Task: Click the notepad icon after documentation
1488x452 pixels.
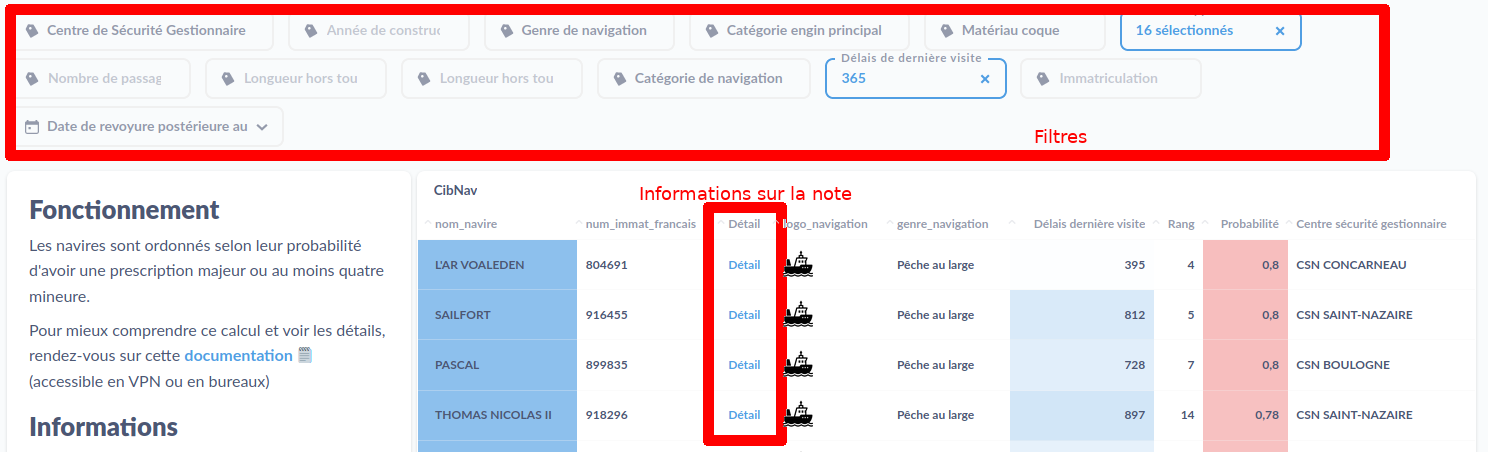Action: point(305,355)
